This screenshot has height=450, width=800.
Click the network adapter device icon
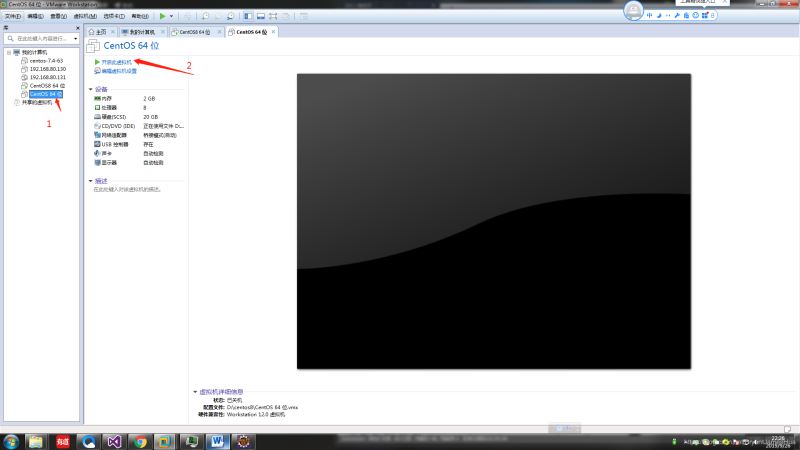(x=97, y=134)
